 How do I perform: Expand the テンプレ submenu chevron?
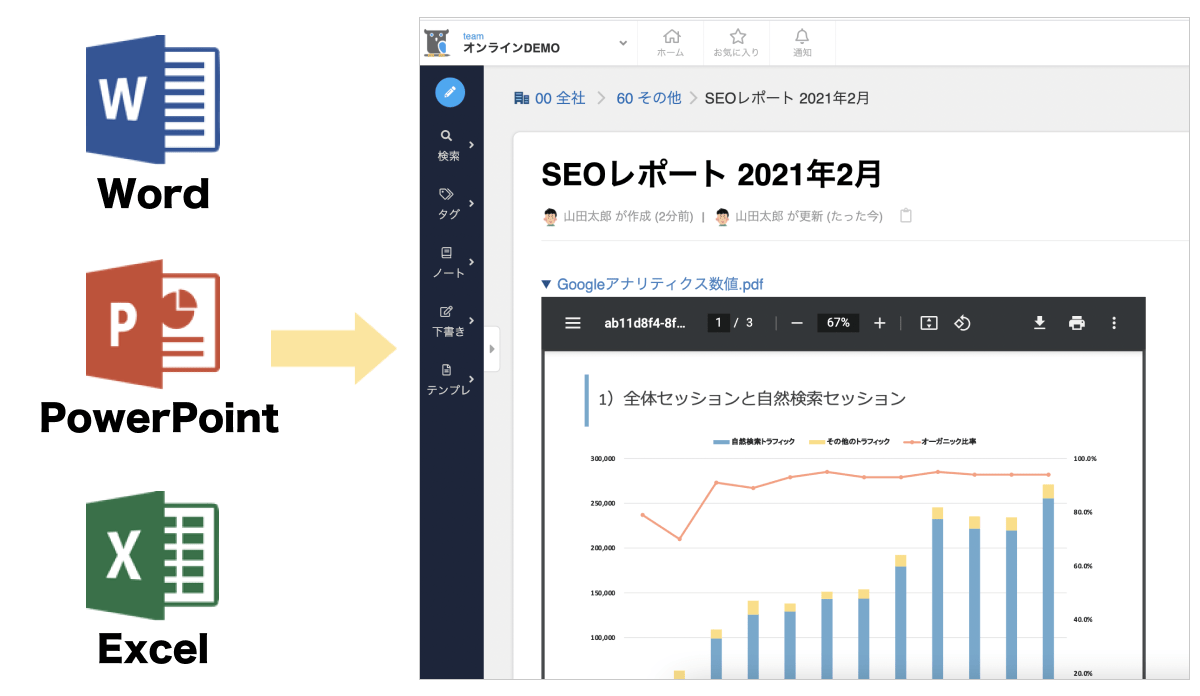pos(471,379)
